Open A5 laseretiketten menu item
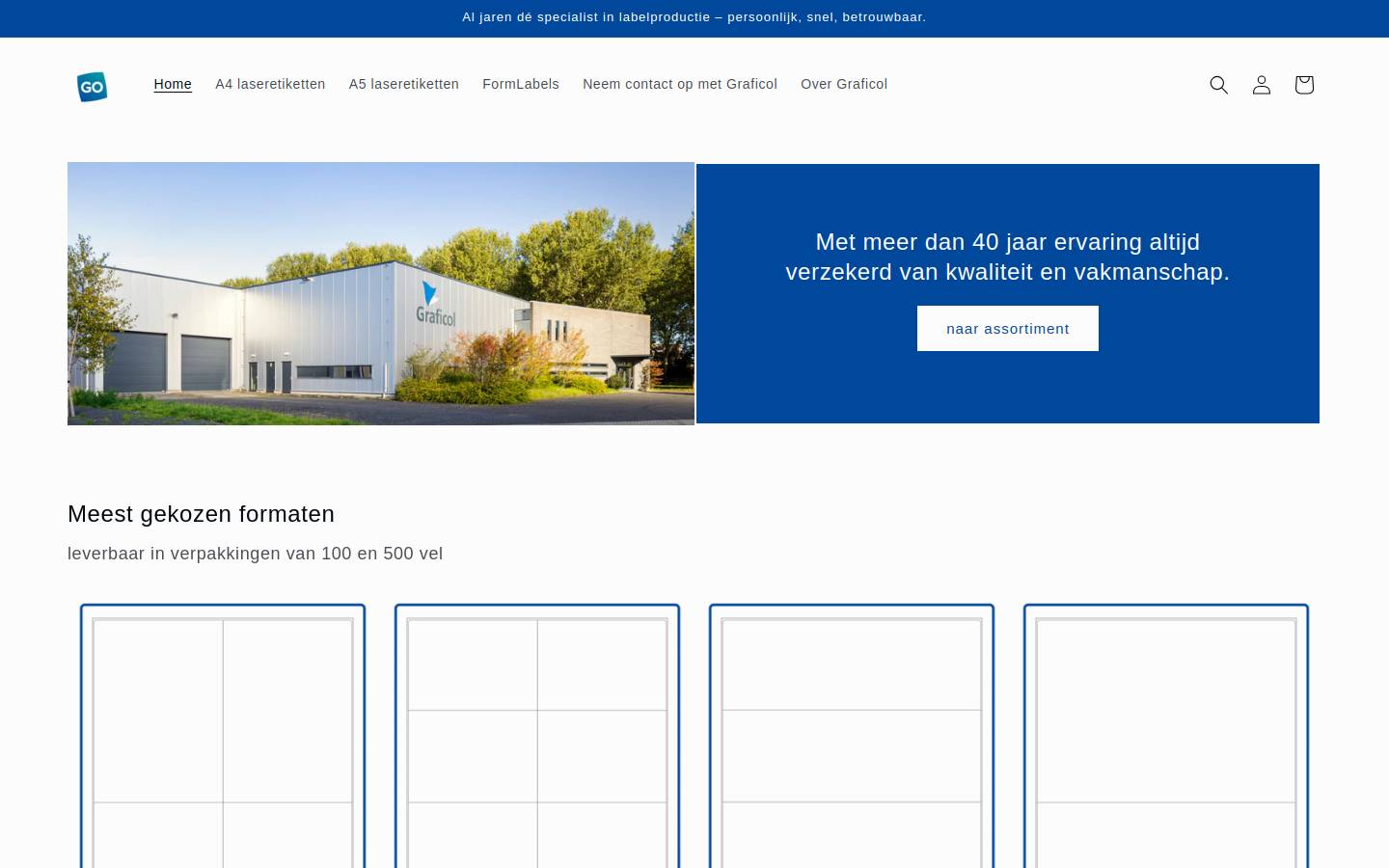This screenshot has width=1389, height=868. (404, 84)
